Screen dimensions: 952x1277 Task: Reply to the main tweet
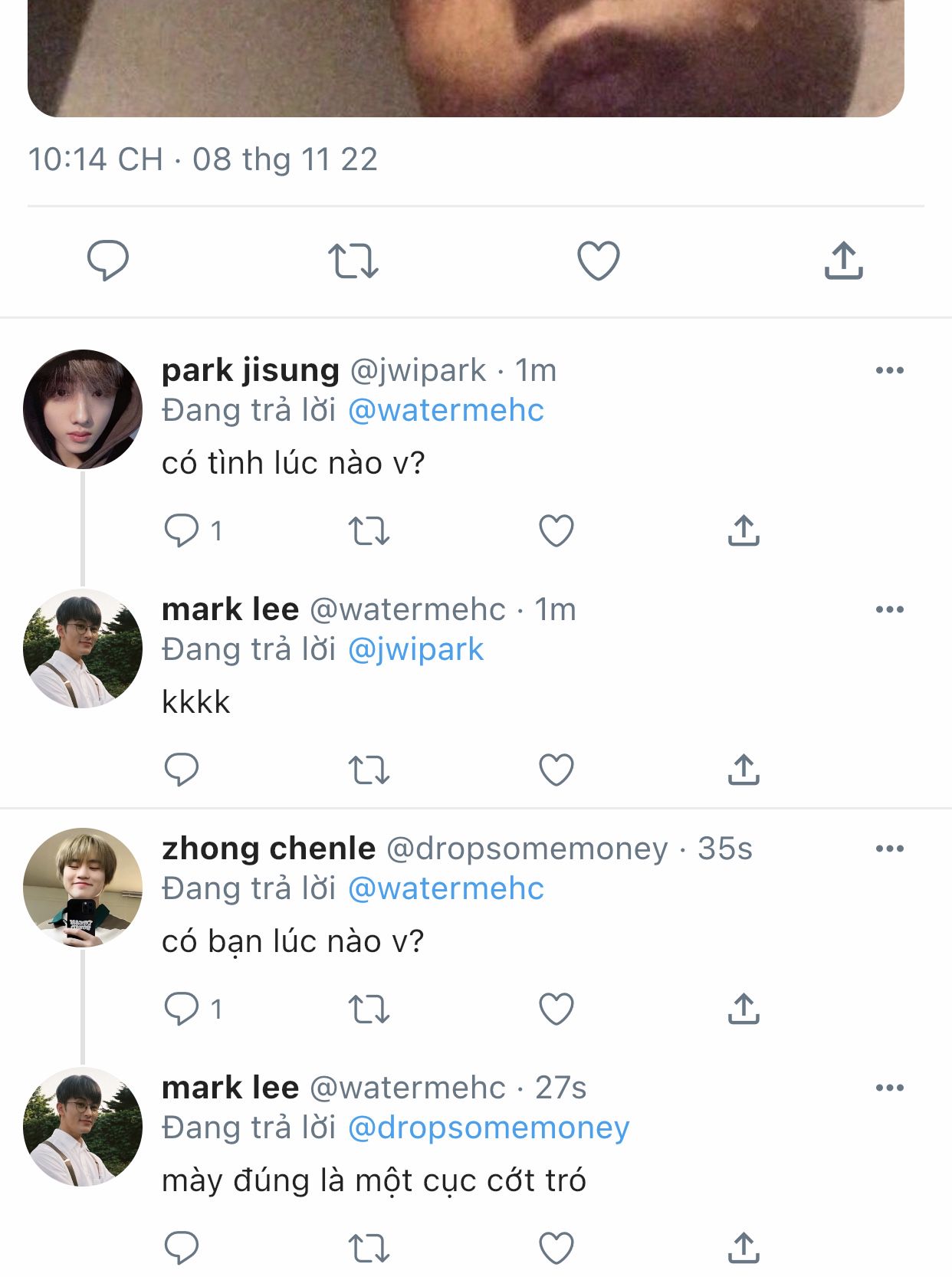[107, 261]
